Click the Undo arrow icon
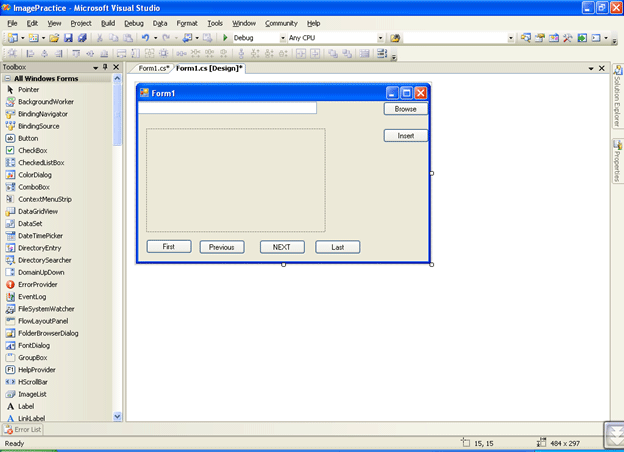 (145, 38)
